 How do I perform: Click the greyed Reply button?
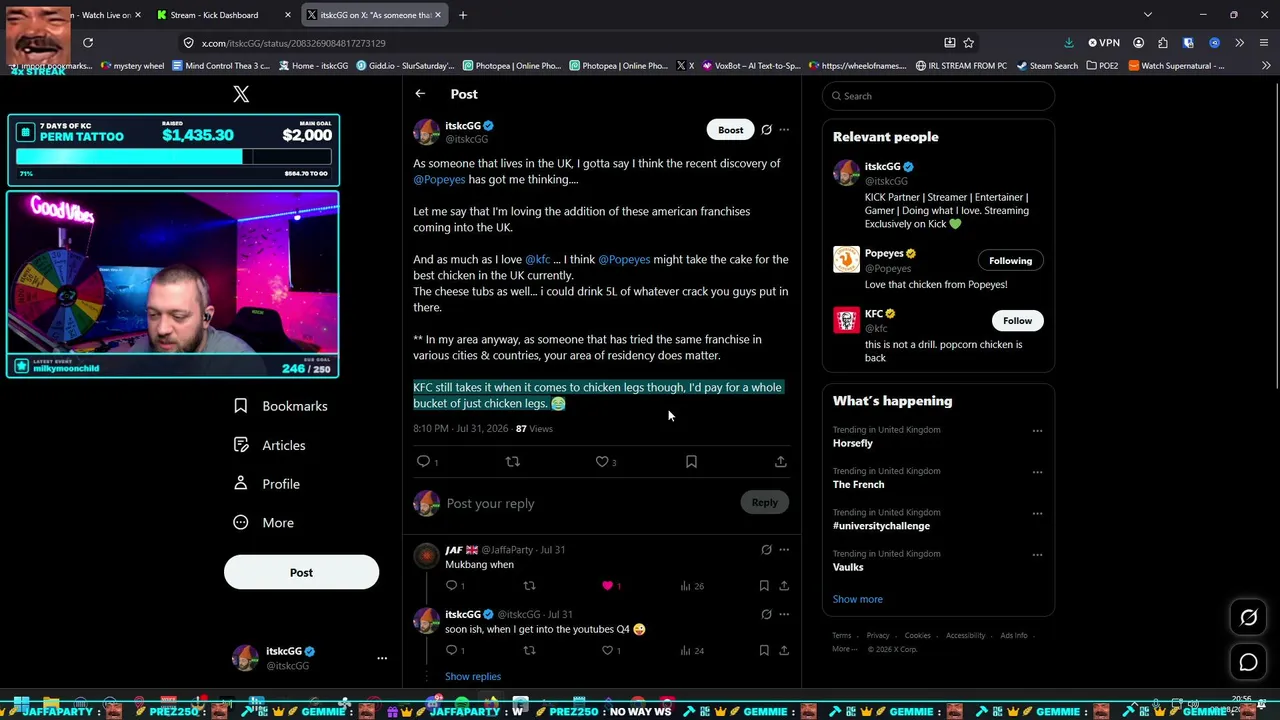(x=764, y=503)
